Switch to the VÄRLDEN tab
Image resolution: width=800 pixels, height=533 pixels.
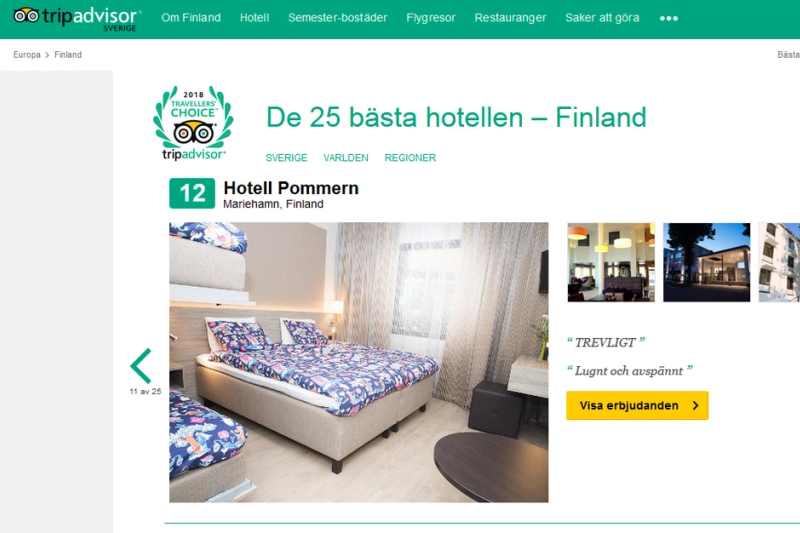[x=345, y=158]
